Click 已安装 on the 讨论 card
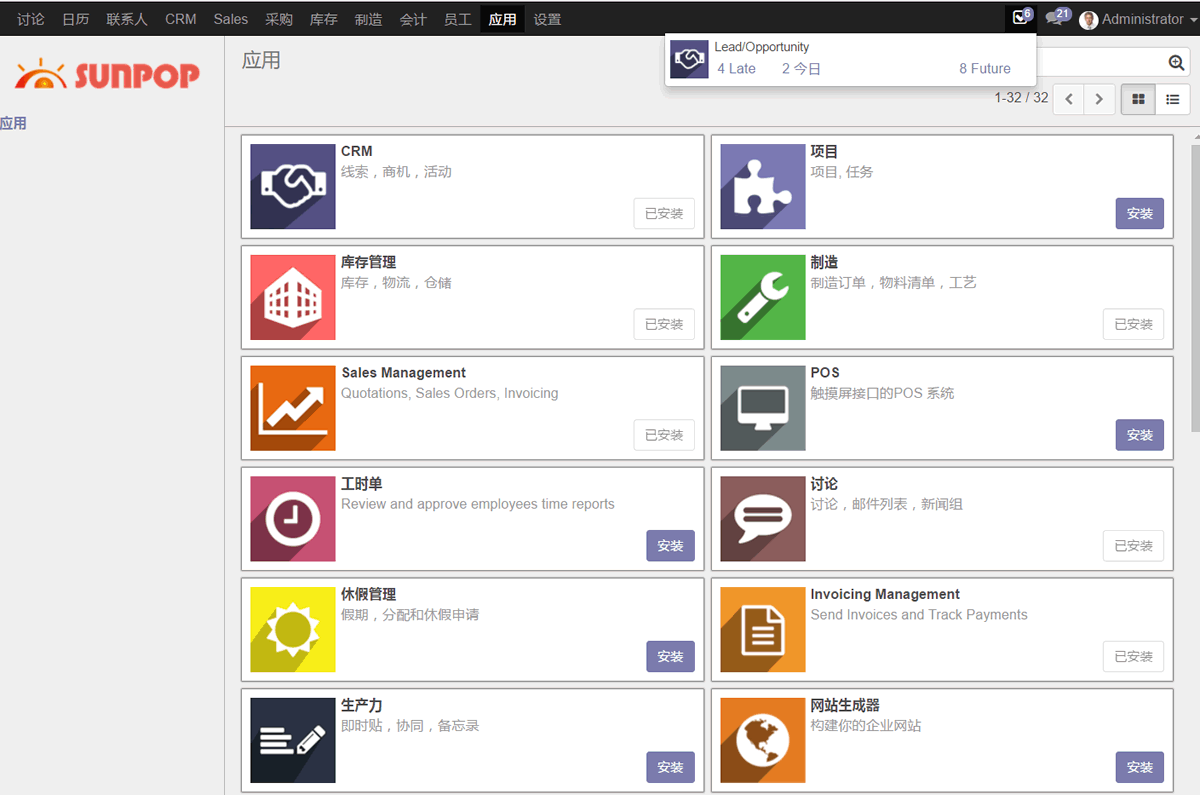 [x=1134, y=545]
